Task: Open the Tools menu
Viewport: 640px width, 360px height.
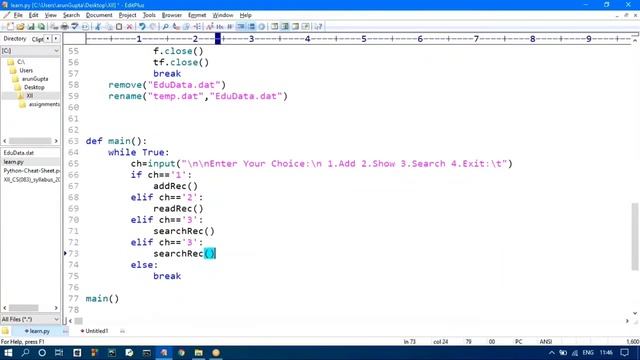Action: 149,15
